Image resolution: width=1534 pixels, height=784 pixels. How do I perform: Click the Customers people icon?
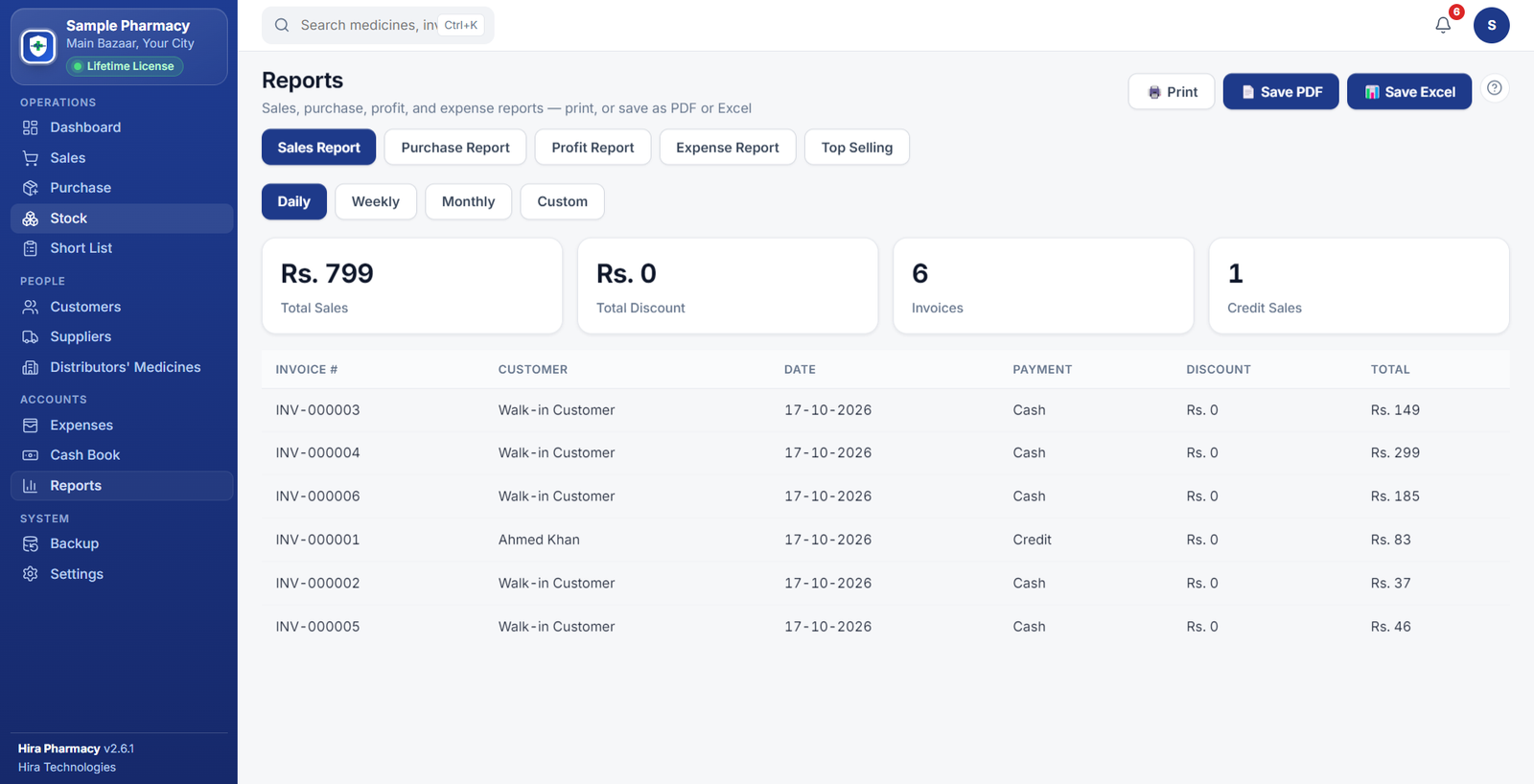tap(31, 307)
